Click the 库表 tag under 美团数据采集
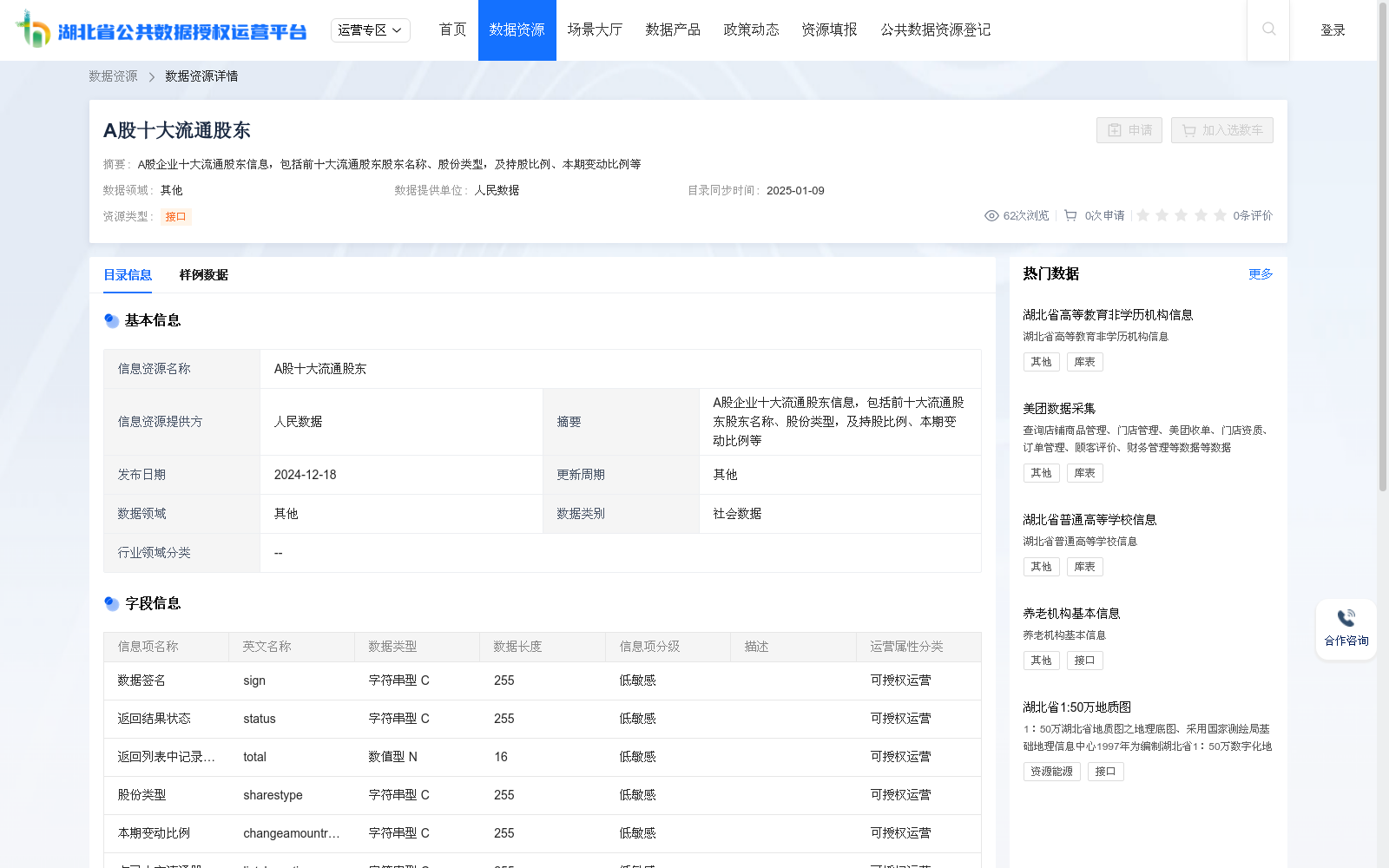The height and width of the screenshot is (868, 1389). pyautogui.click(x=1084, y=472)
